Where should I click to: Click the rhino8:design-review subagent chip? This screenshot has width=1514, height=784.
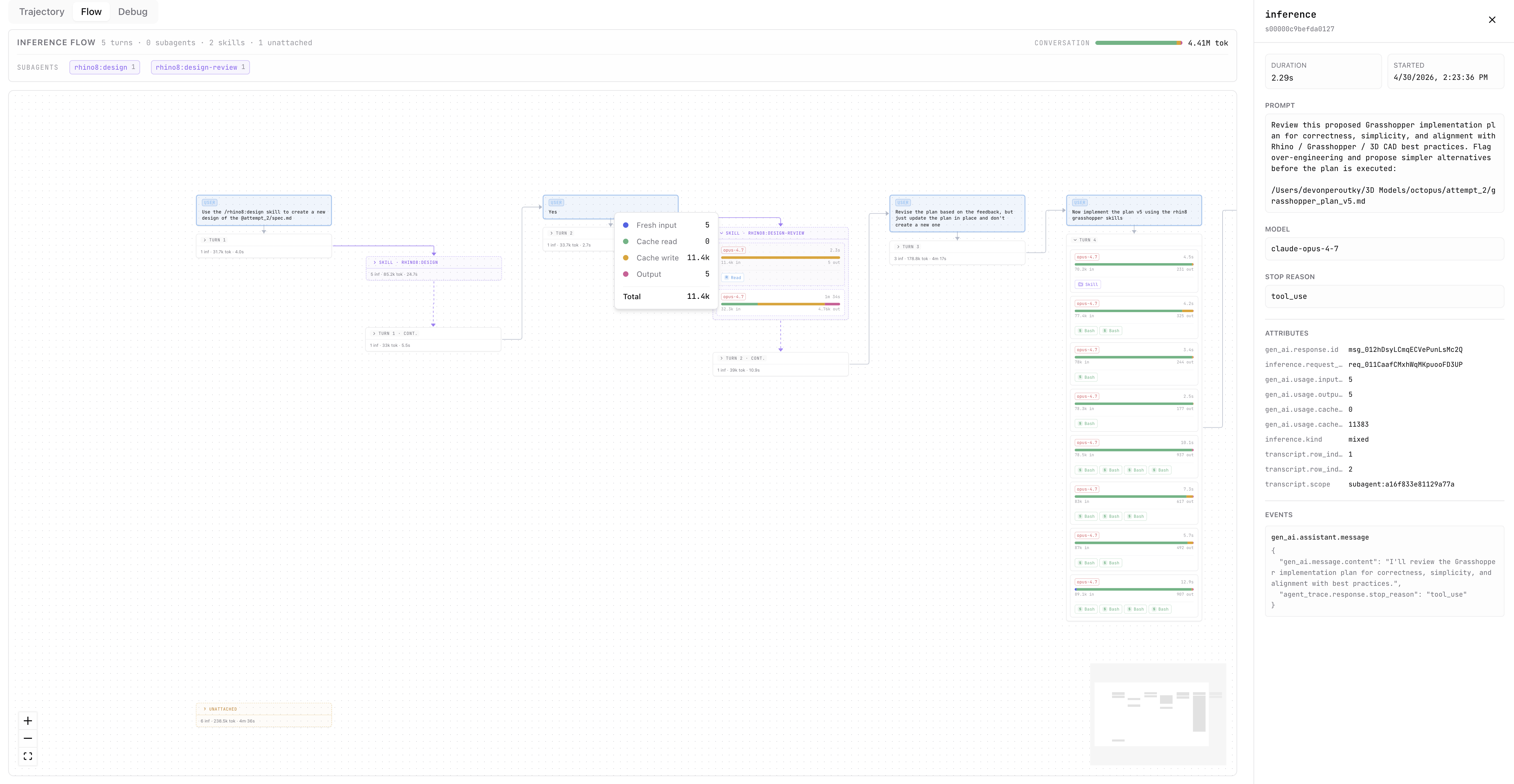[200, 68]
